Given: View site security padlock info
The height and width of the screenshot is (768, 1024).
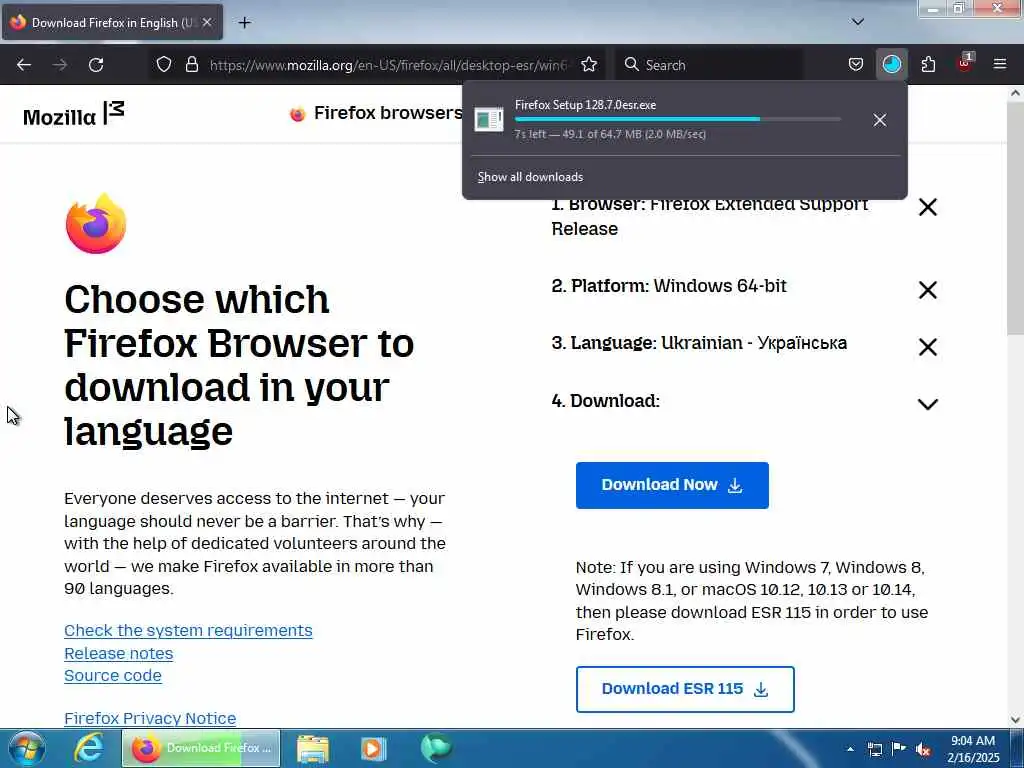Looking at the screenshot, I should 191,64.
